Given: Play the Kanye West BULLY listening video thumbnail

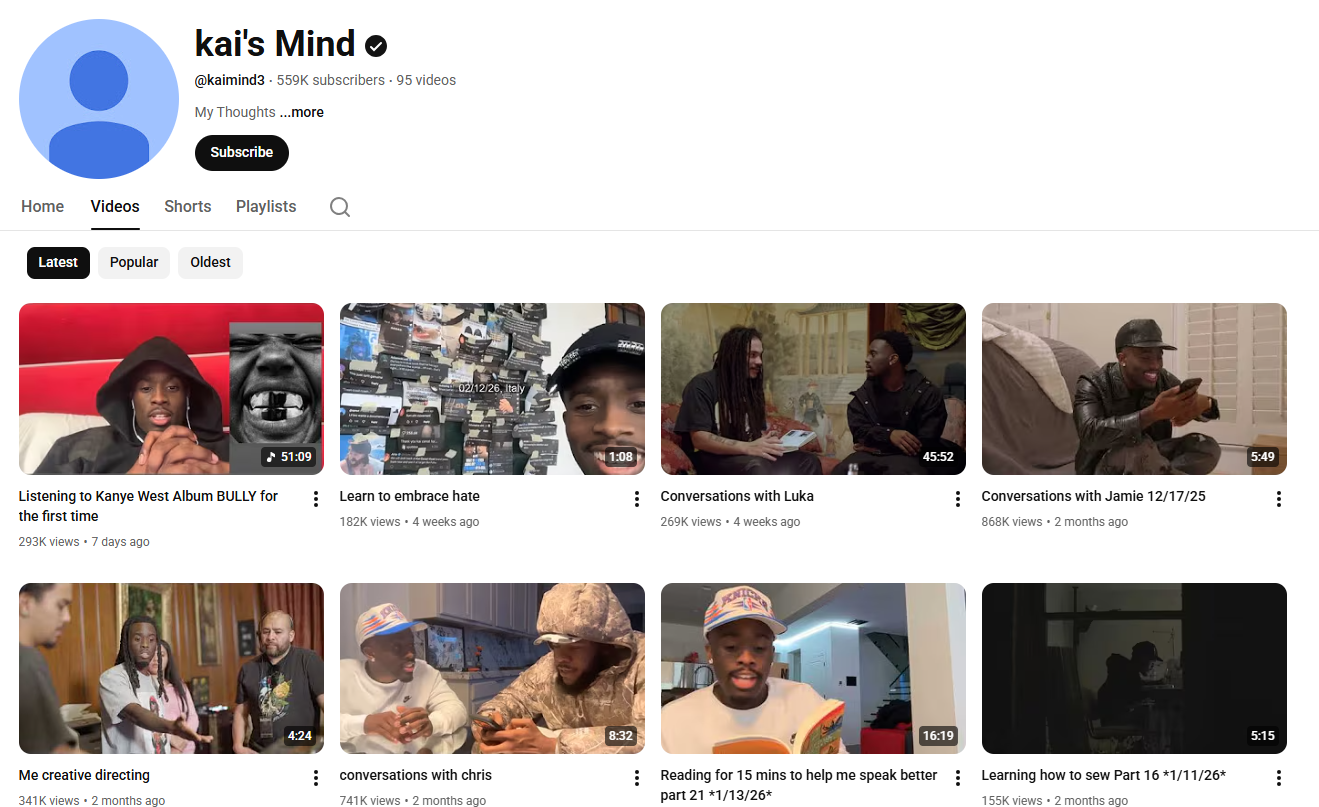Looking at the screenshot, I should coord(171,389).
